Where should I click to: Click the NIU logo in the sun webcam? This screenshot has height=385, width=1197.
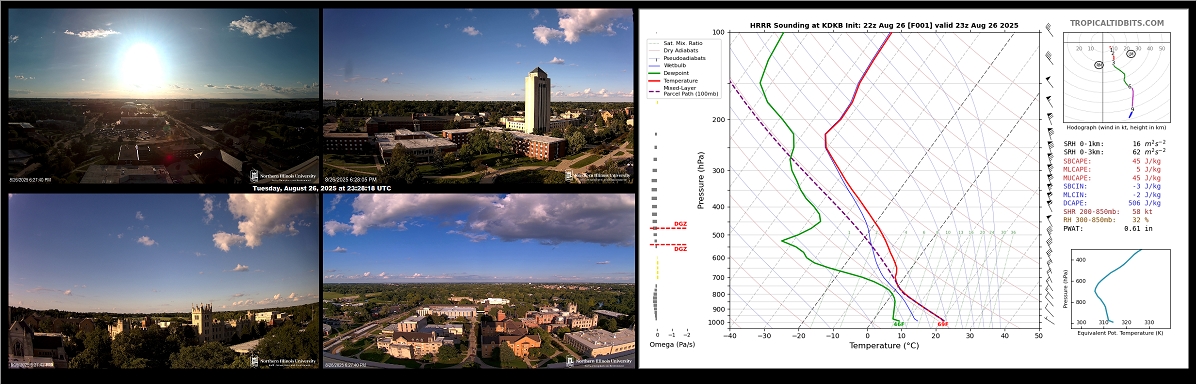pyautogui.click(x=283, y=176)
